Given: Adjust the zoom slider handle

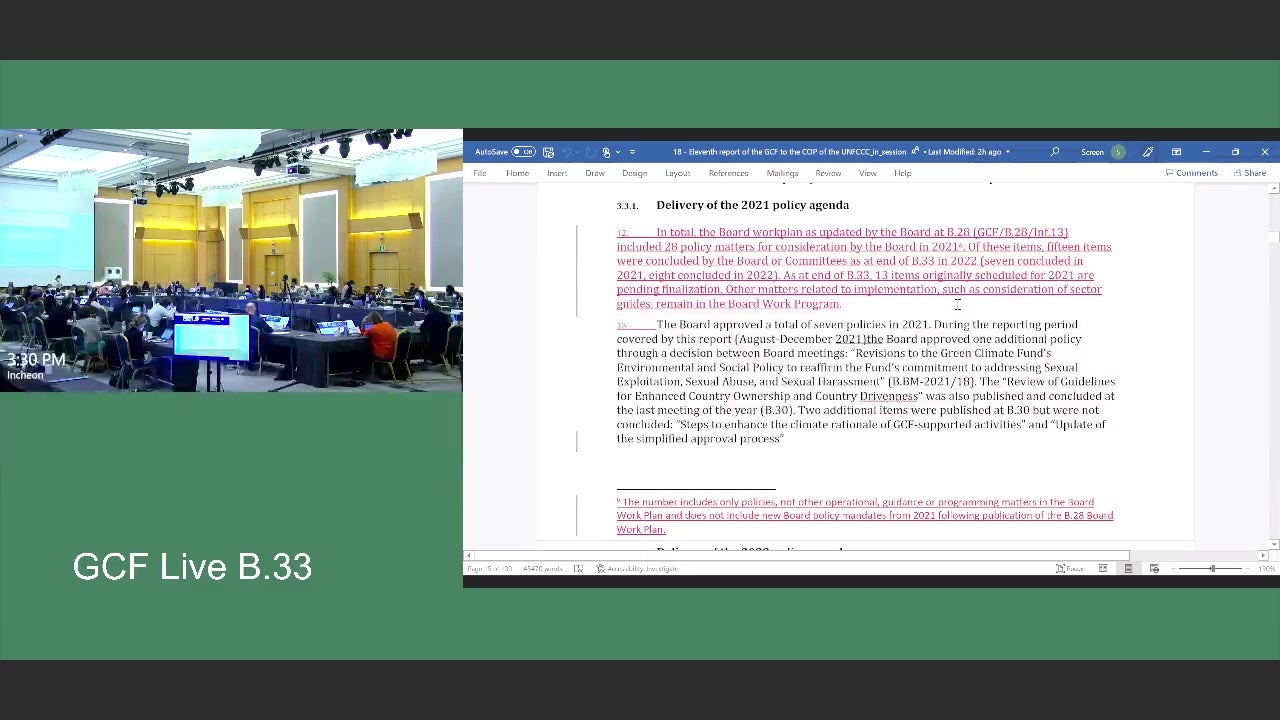Looking at the screenshot, I should [1212, 569].
